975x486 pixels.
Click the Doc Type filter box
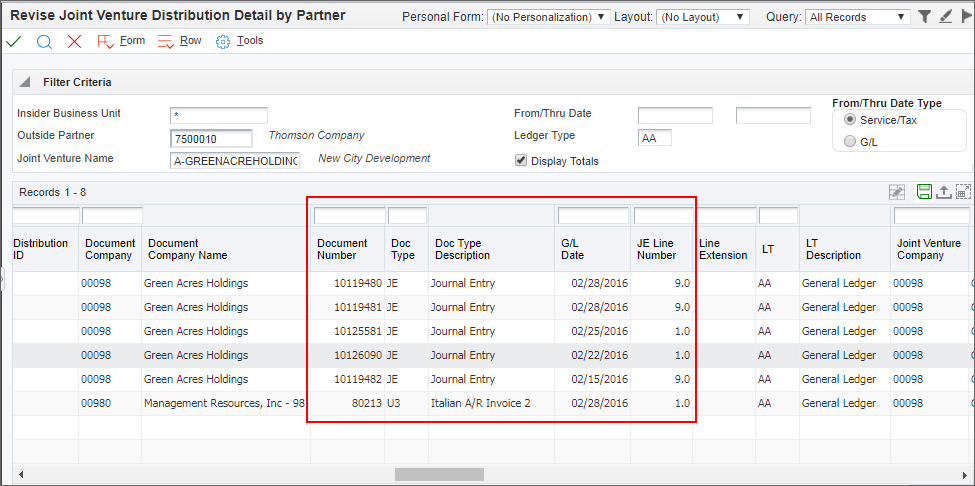pyautogui.click(x=407, y=216)
